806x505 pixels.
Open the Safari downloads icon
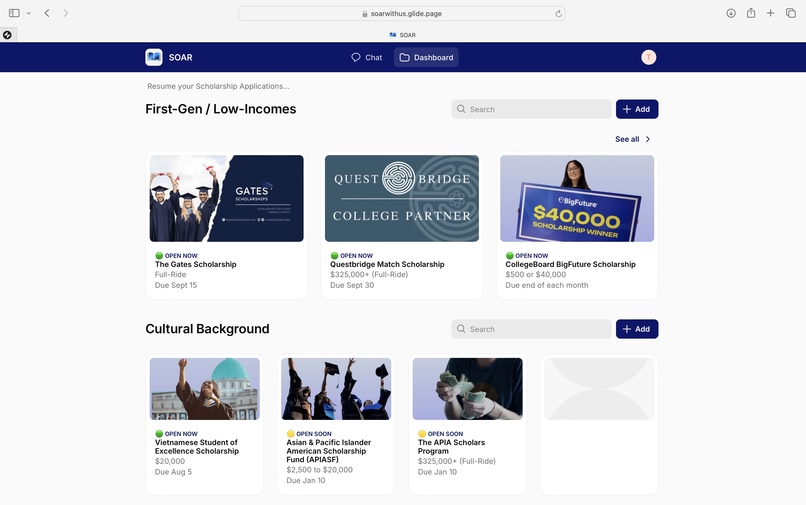pyautogui.click(x=730, y=13)
